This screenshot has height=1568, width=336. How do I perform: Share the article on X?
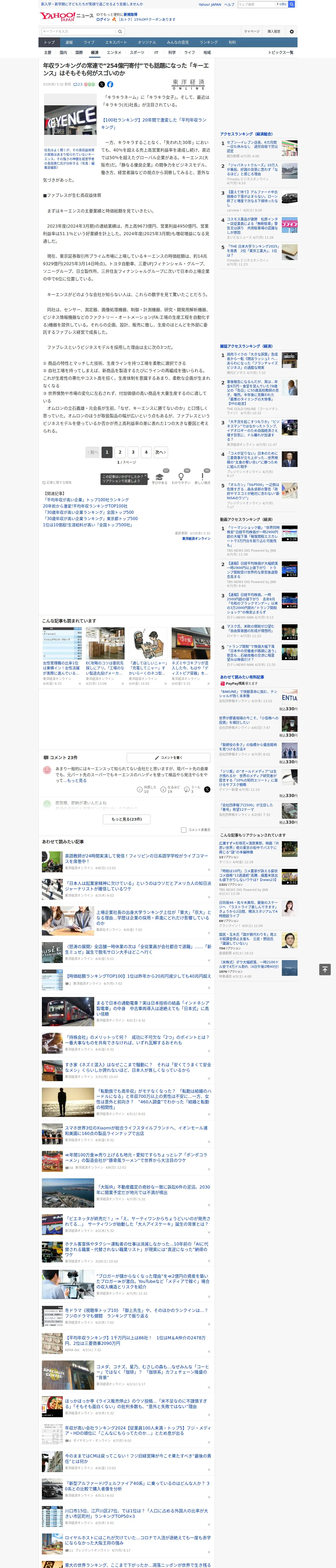102,85
